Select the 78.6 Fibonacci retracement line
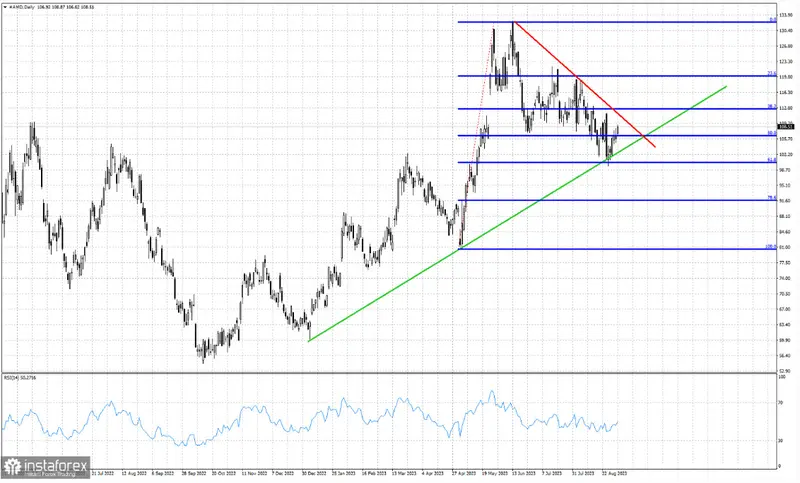The width and height of the screenshot is (800, 483). pos(620,201)
